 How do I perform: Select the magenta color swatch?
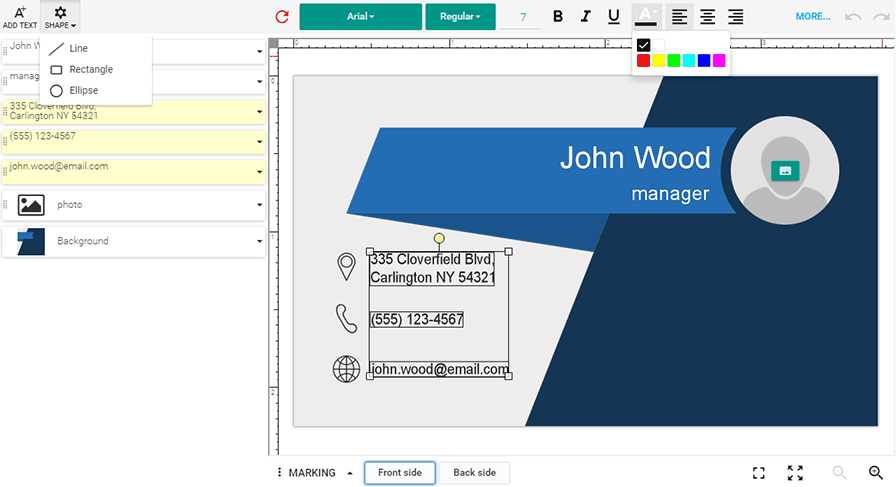[719, 61]
